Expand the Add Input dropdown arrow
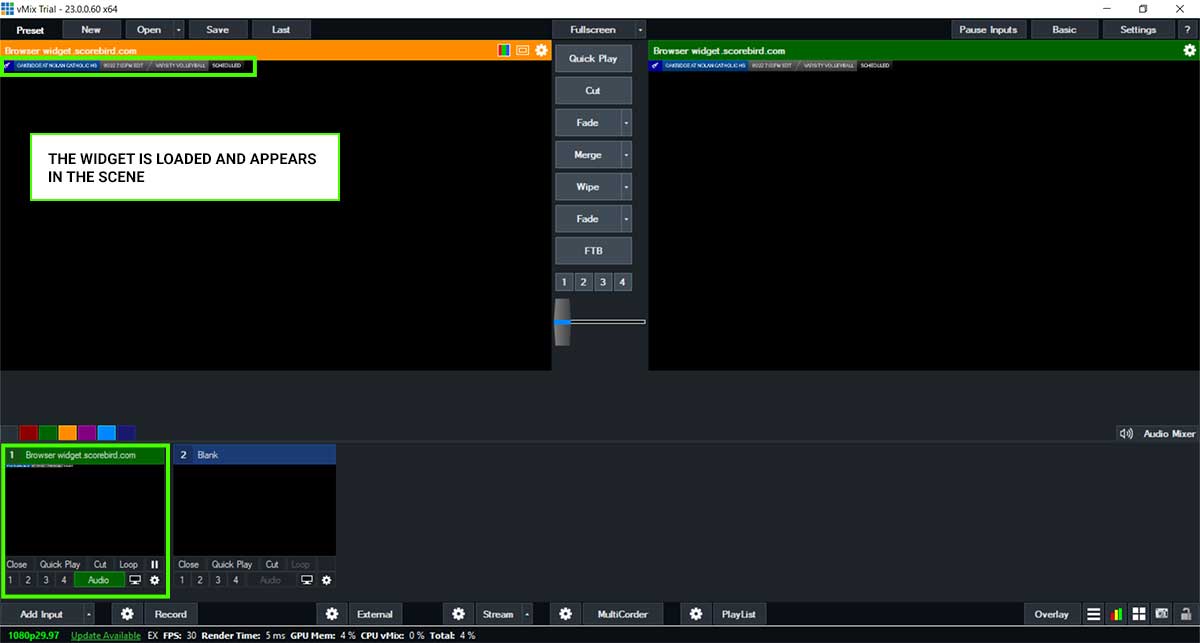Viewport: 1200px width, 643px height. pyautogui.click(x=89, y=614)
